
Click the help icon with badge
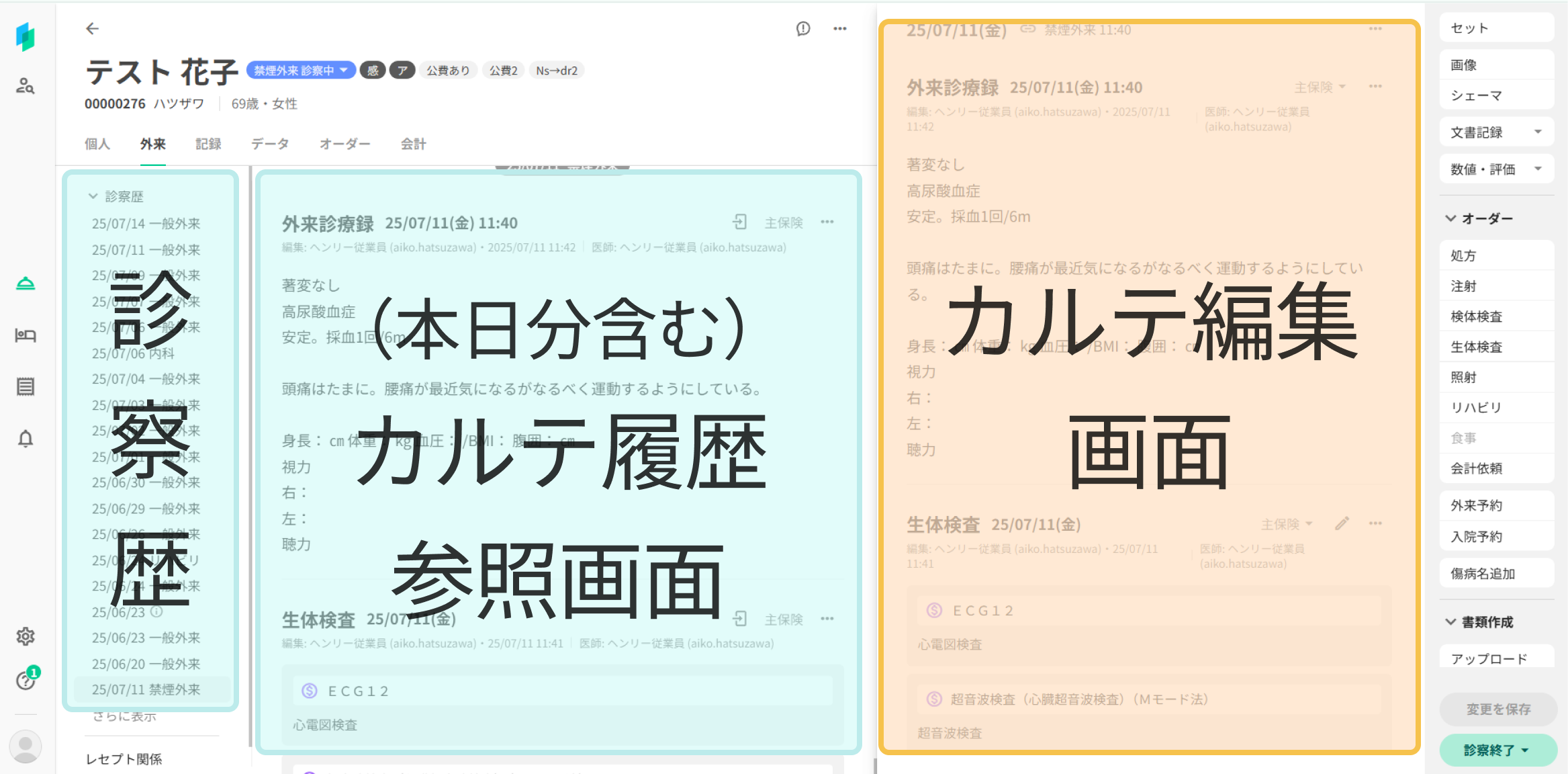(x=26, y=681)
